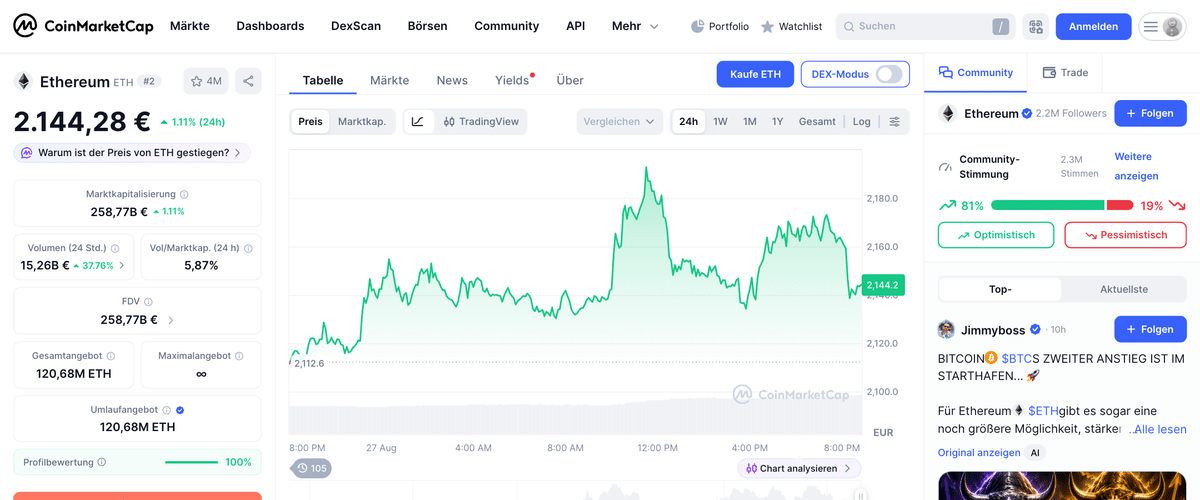Expand the FDV details chevron
Viewport: 1200px width, 500px height.
pyautogui.click(x=171, y=320)
